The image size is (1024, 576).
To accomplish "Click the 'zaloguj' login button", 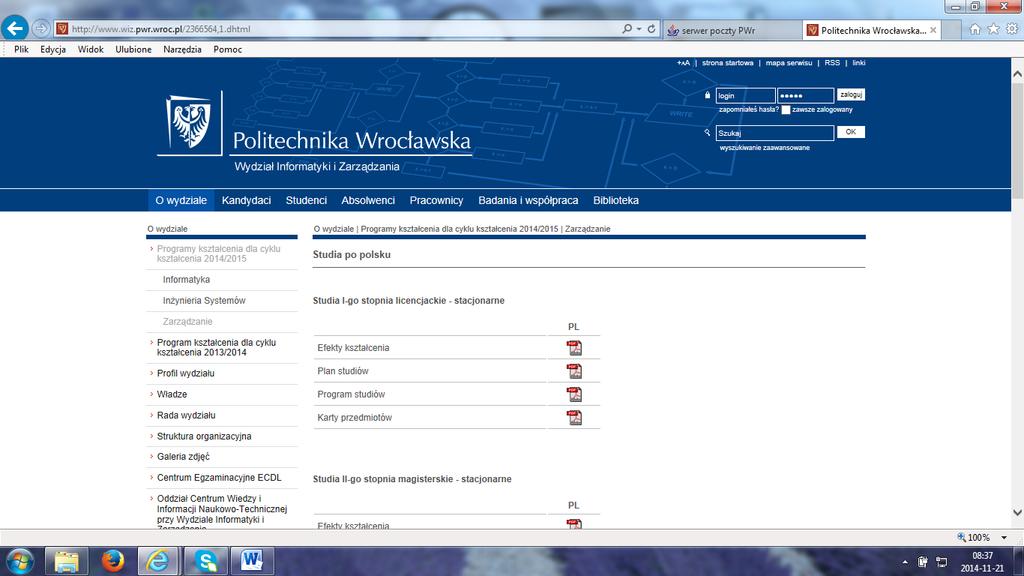I will pos(851,95).
